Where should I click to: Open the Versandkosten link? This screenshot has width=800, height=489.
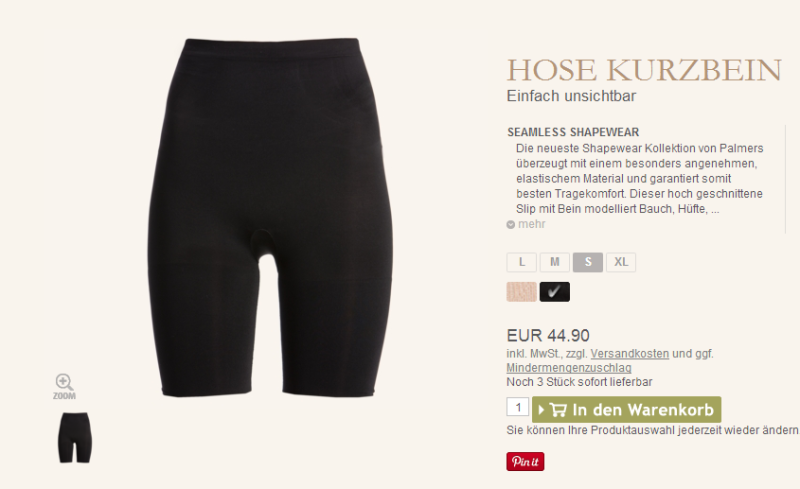pyautogui.click(x=630, y=354)
